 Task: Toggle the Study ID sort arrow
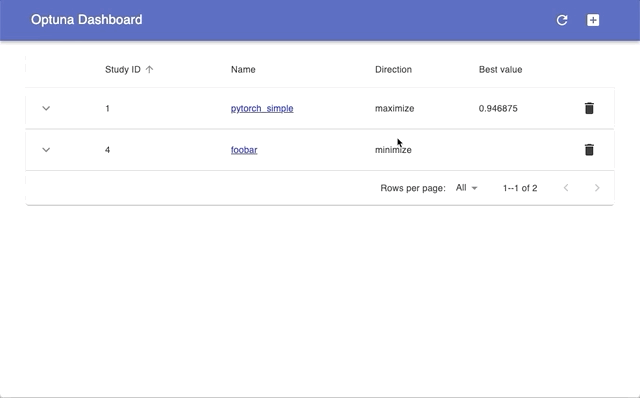point(149,69)
